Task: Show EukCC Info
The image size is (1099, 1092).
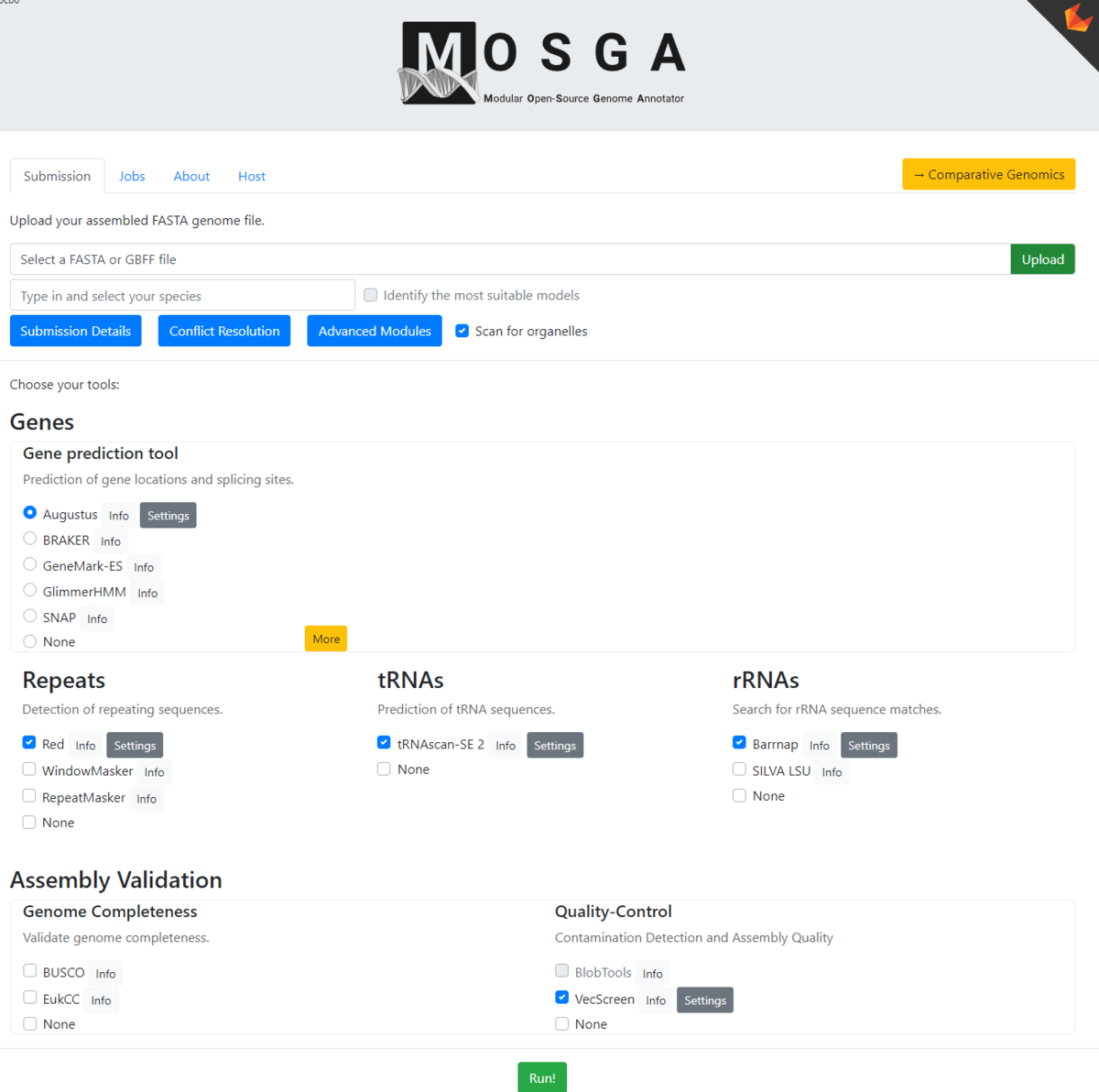Action: pos(102,1000)
